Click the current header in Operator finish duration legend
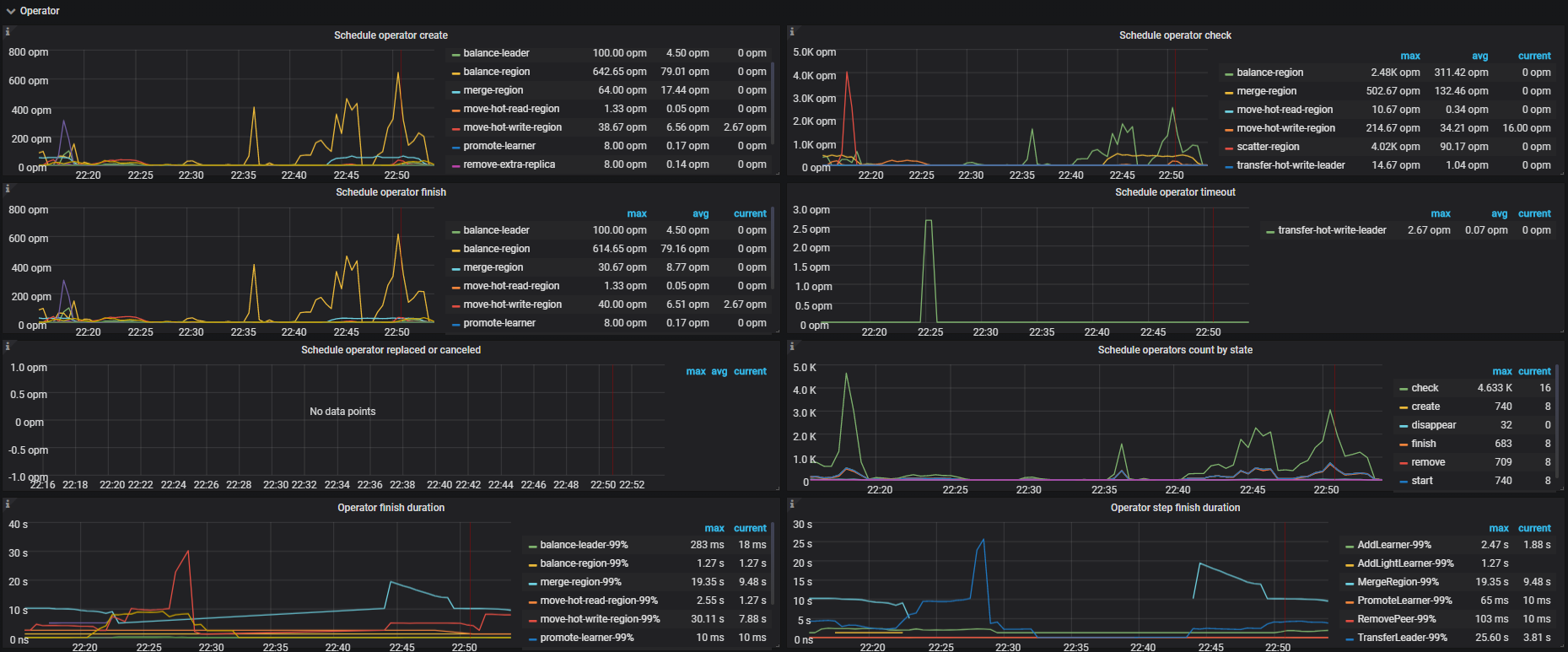The width and height of the screenshot is (1568, 652). pos(750,528)
